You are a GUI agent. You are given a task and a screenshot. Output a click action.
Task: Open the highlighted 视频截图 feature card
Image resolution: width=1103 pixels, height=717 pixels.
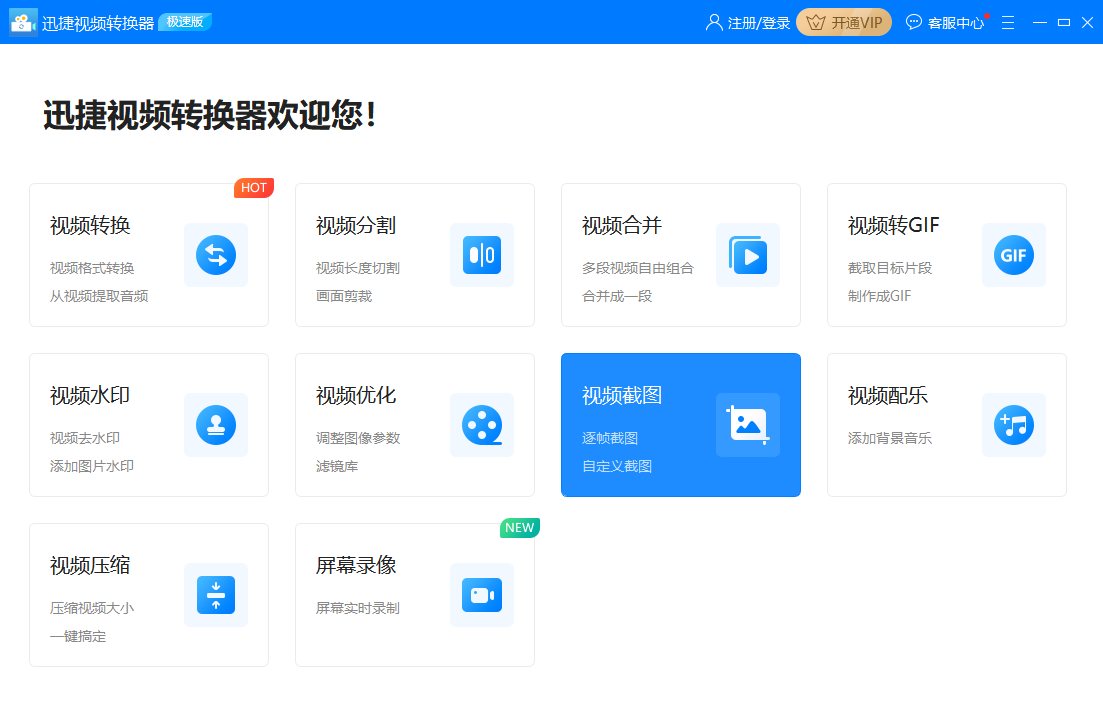(681, 425)
